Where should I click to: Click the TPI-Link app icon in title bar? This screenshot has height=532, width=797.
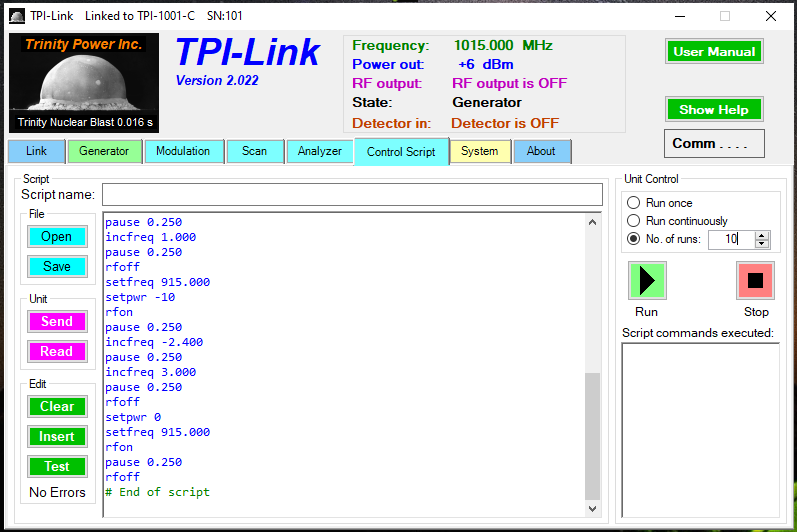17,16
